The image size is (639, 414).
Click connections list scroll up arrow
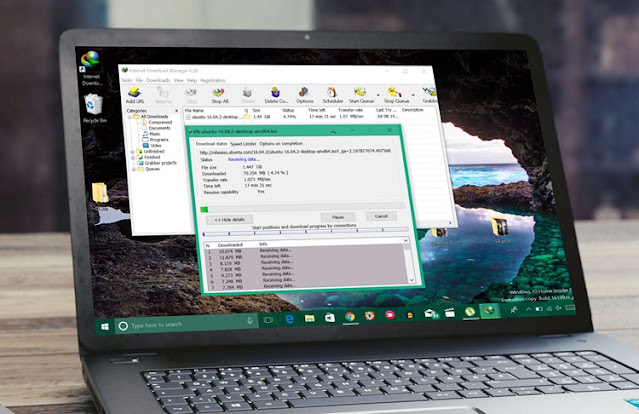click(406, 241)
